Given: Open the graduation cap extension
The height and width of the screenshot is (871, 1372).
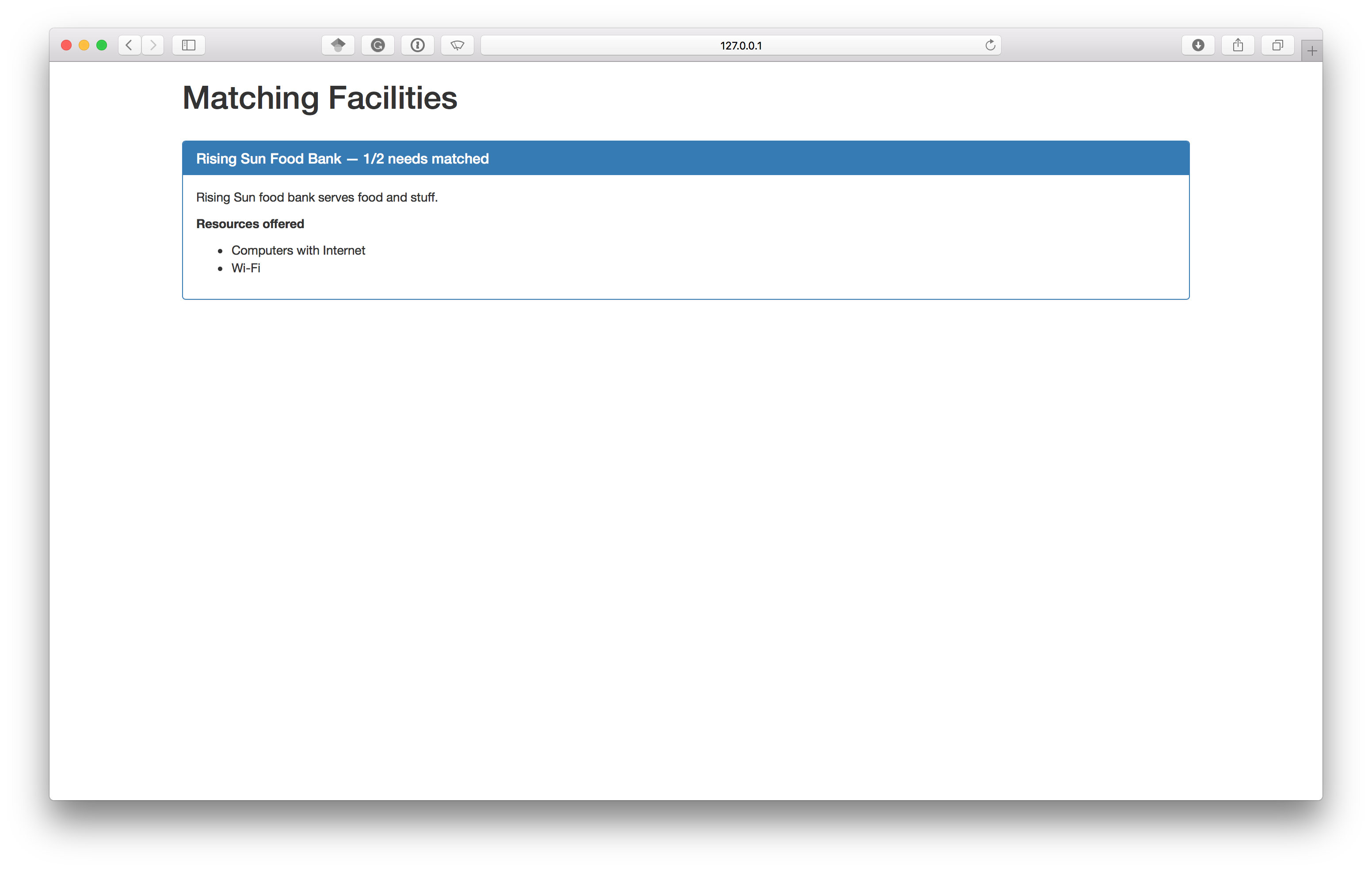Looking at the screenshot, I should 338,45.
